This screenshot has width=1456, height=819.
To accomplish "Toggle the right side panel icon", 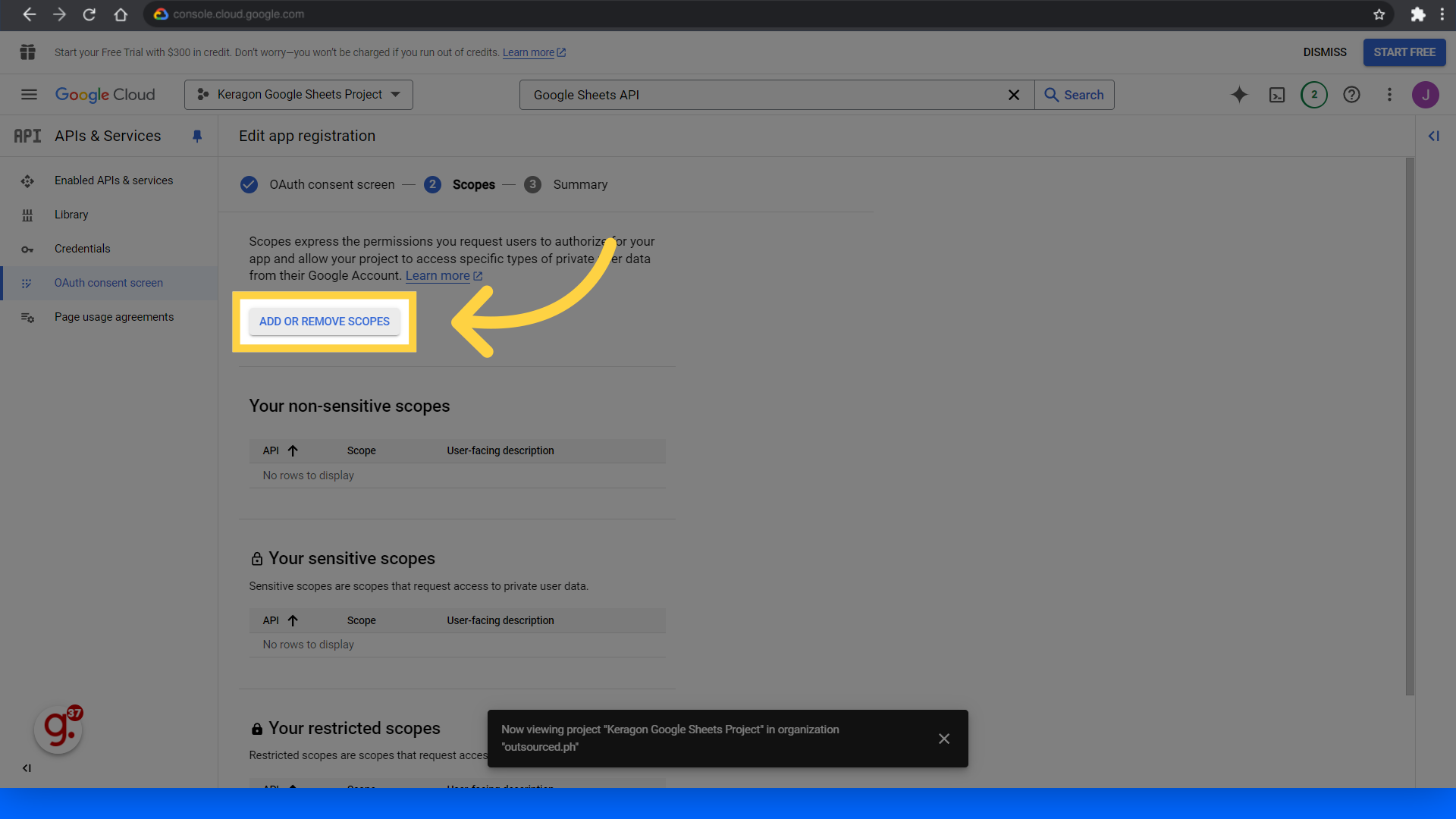I will pyautogui.click(x=1434, y=136).
